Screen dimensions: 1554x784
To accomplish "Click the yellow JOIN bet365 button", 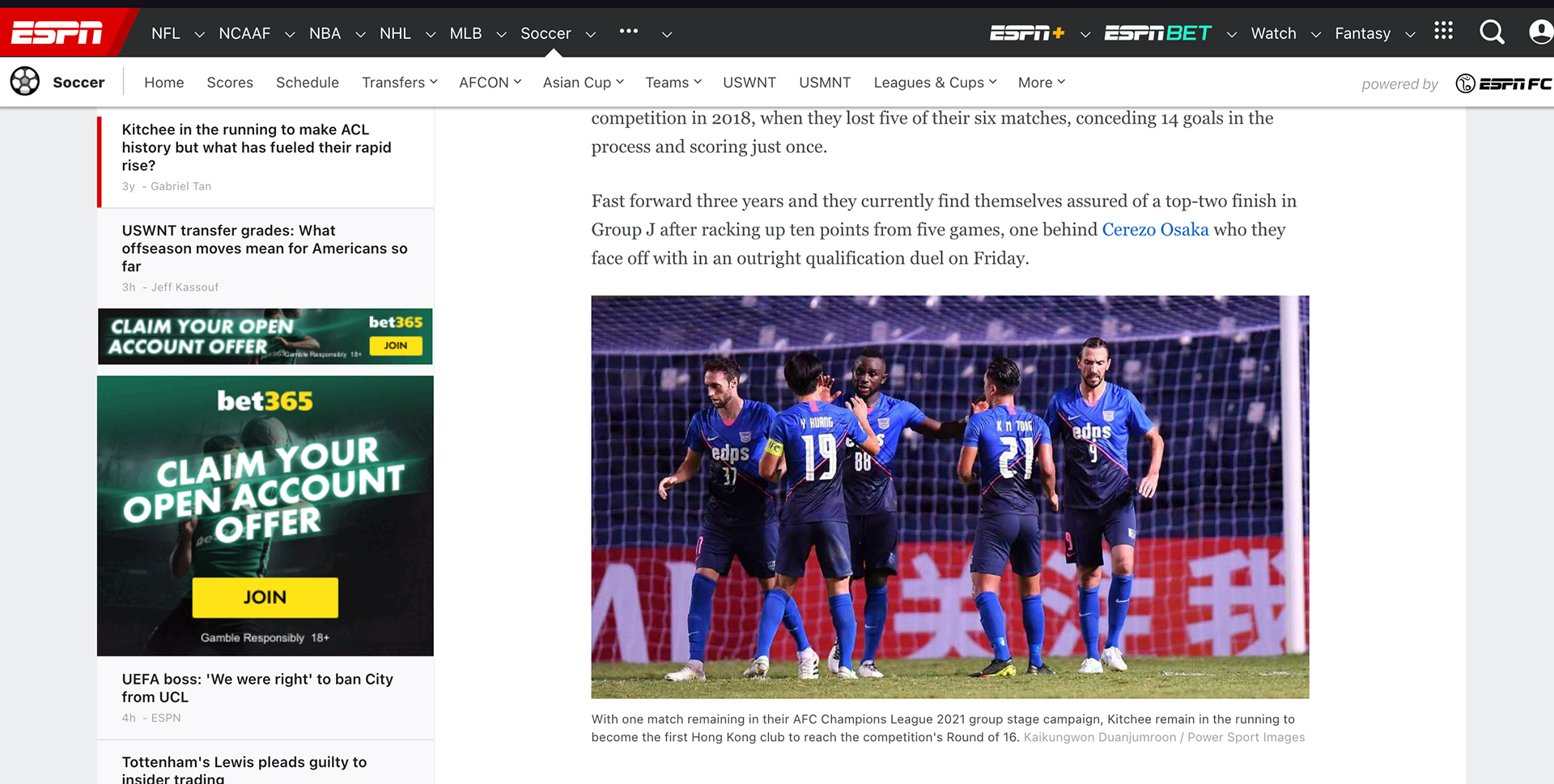I will 265,597.
